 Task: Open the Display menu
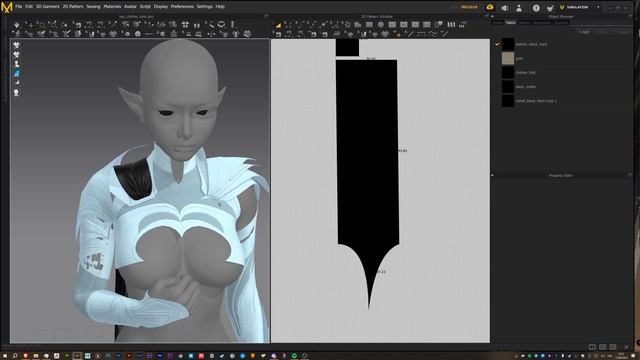(x=160, y=7)
